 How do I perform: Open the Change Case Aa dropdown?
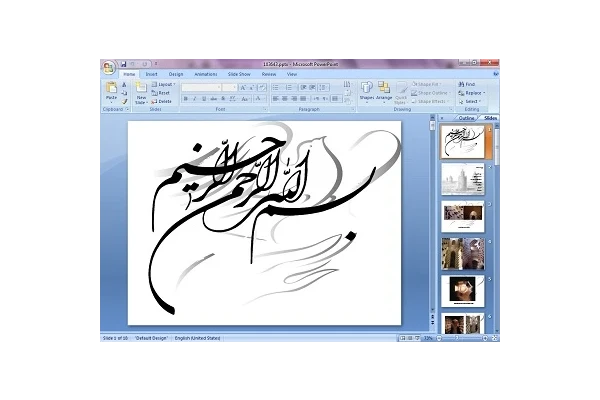tap(245, 99)
